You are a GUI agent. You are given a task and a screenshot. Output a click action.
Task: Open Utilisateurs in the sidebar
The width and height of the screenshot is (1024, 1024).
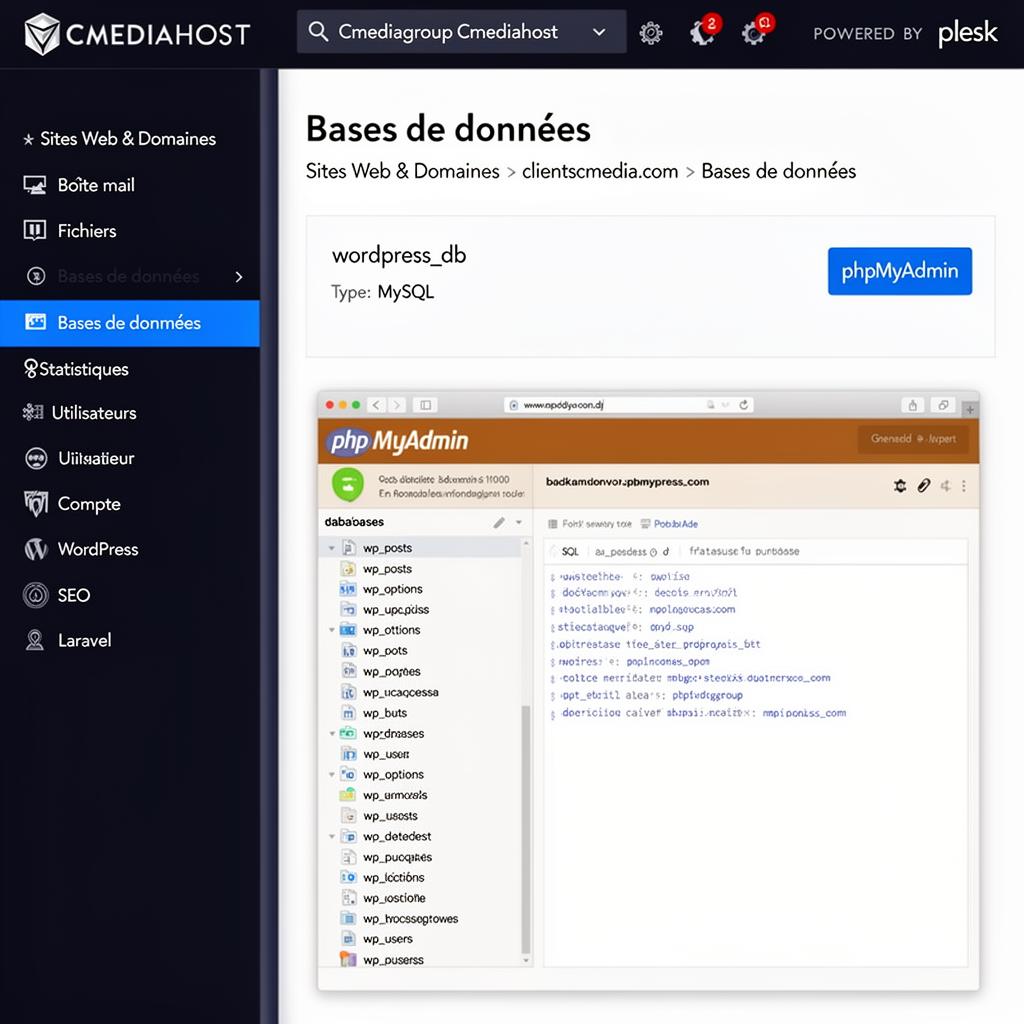click(93, 413)
